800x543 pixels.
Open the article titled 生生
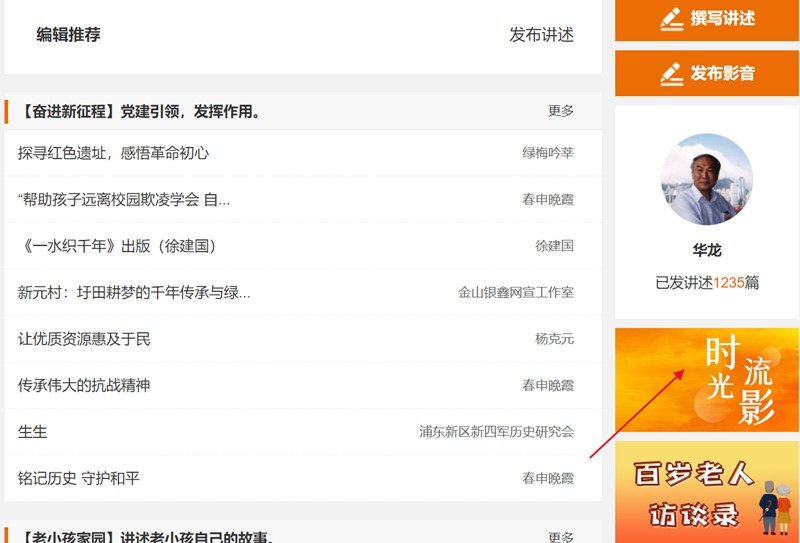click(x=33, y=432)
